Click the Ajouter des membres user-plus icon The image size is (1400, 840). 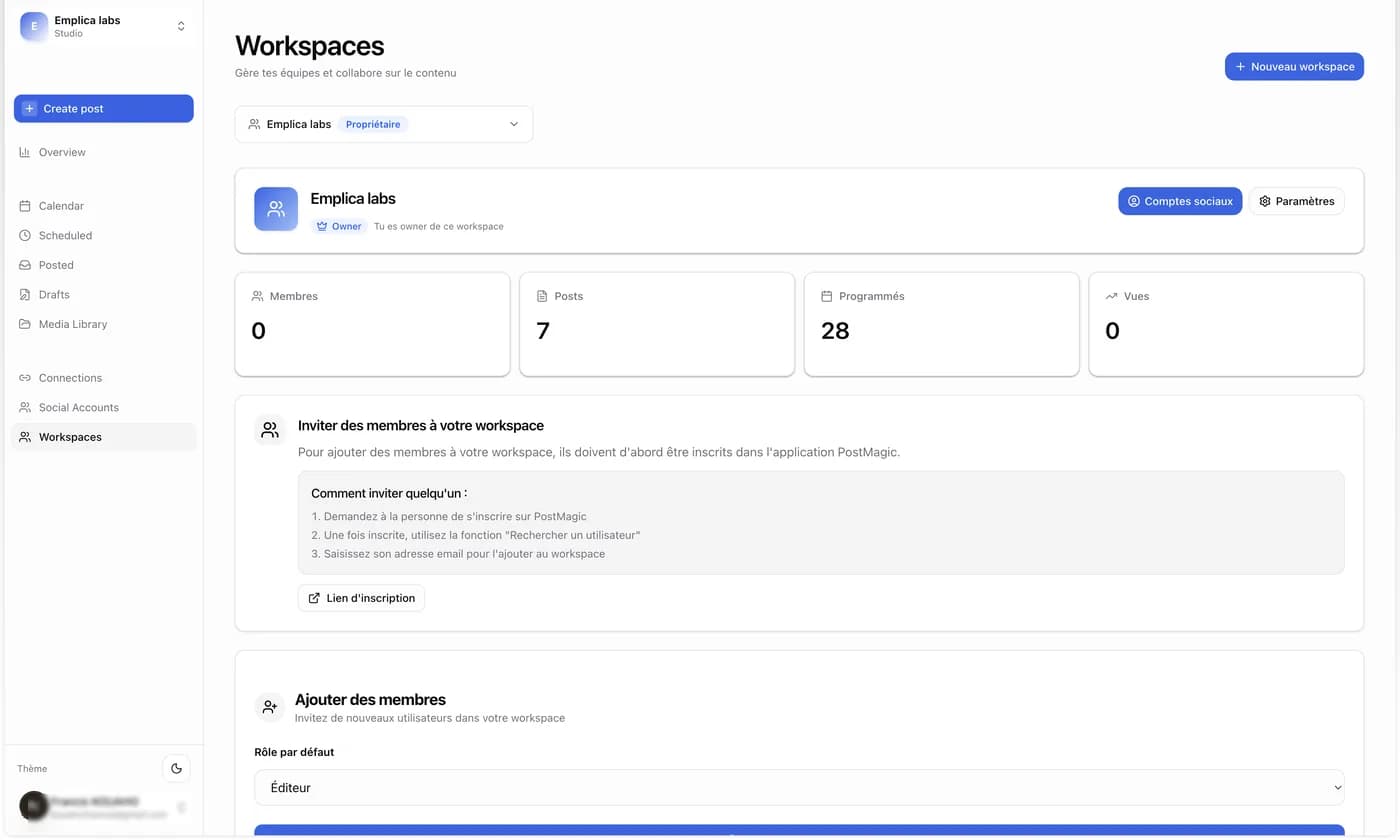coord(270,707)
